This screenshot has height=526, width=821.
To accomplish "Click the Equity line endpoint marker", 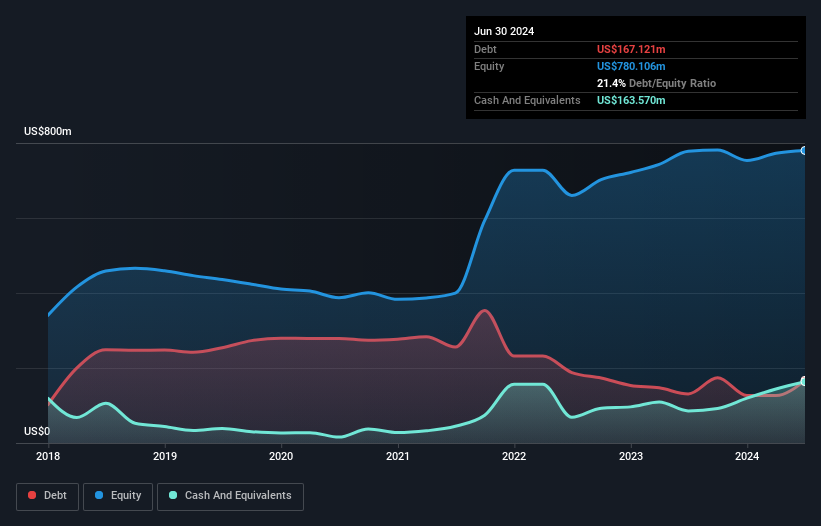I will pyautogui.click(x=804, y=150).
